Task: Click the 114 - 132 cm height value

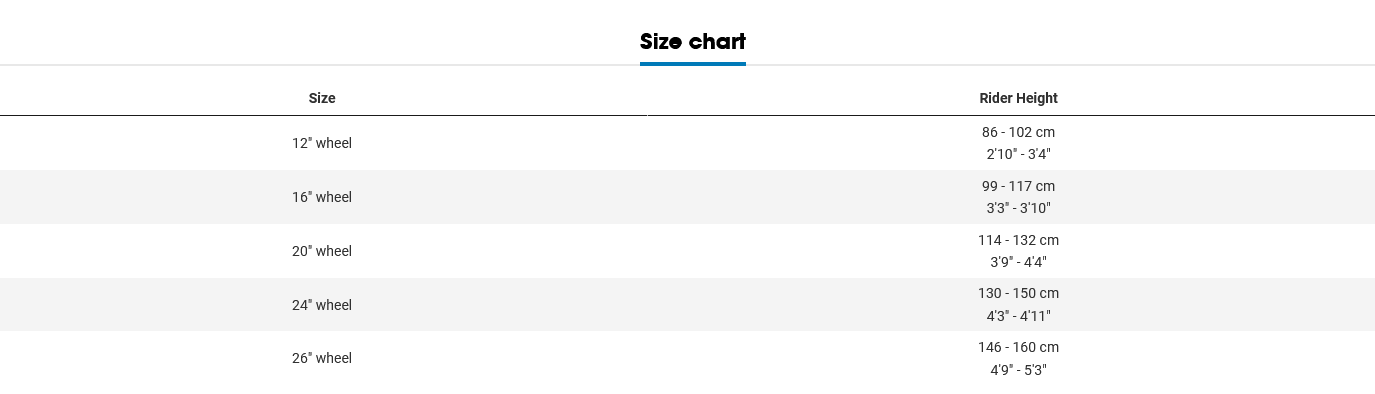Action: coord(1018,240)
